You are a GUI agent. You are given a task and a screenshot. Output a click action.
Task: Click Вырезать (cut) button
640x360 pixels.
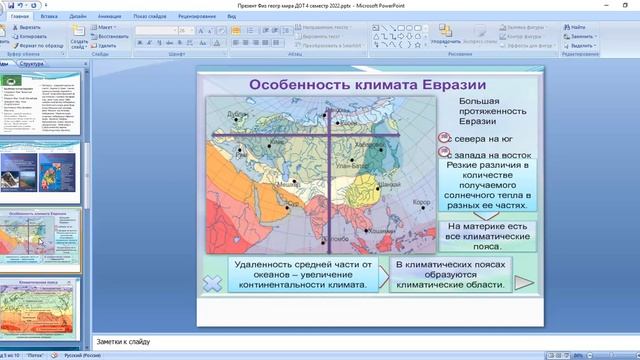point(27,27)
